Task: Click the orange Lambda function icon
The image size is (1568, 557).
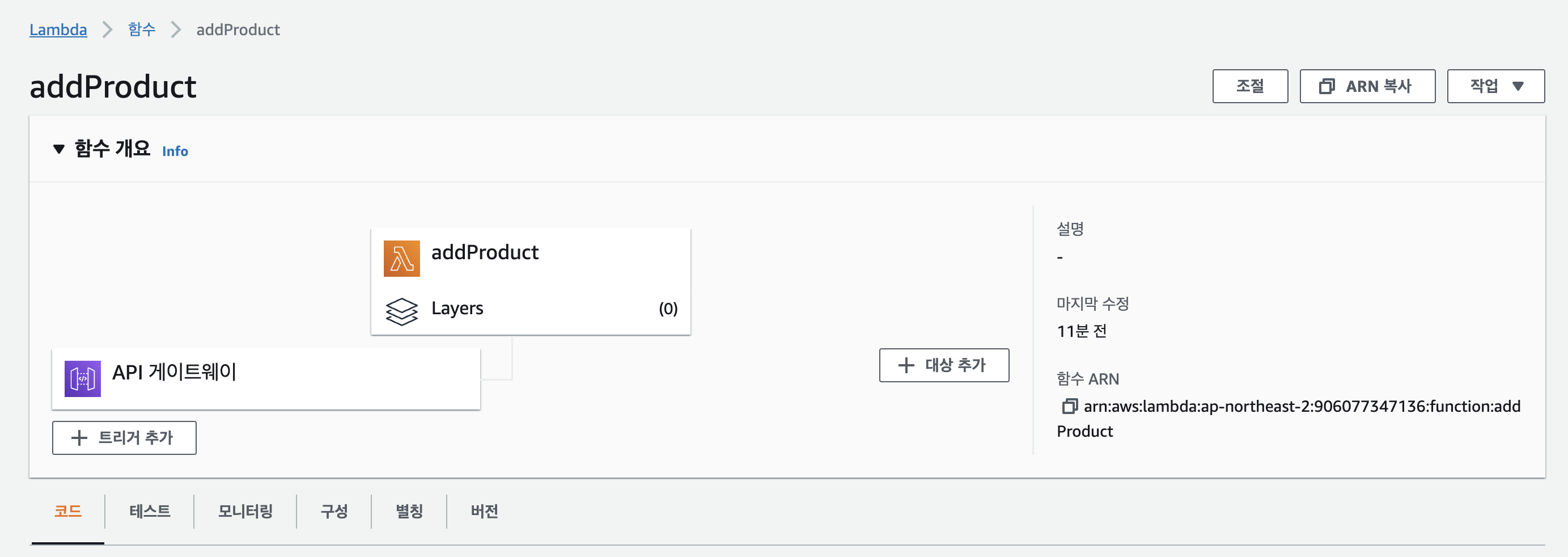Action: 402,258
